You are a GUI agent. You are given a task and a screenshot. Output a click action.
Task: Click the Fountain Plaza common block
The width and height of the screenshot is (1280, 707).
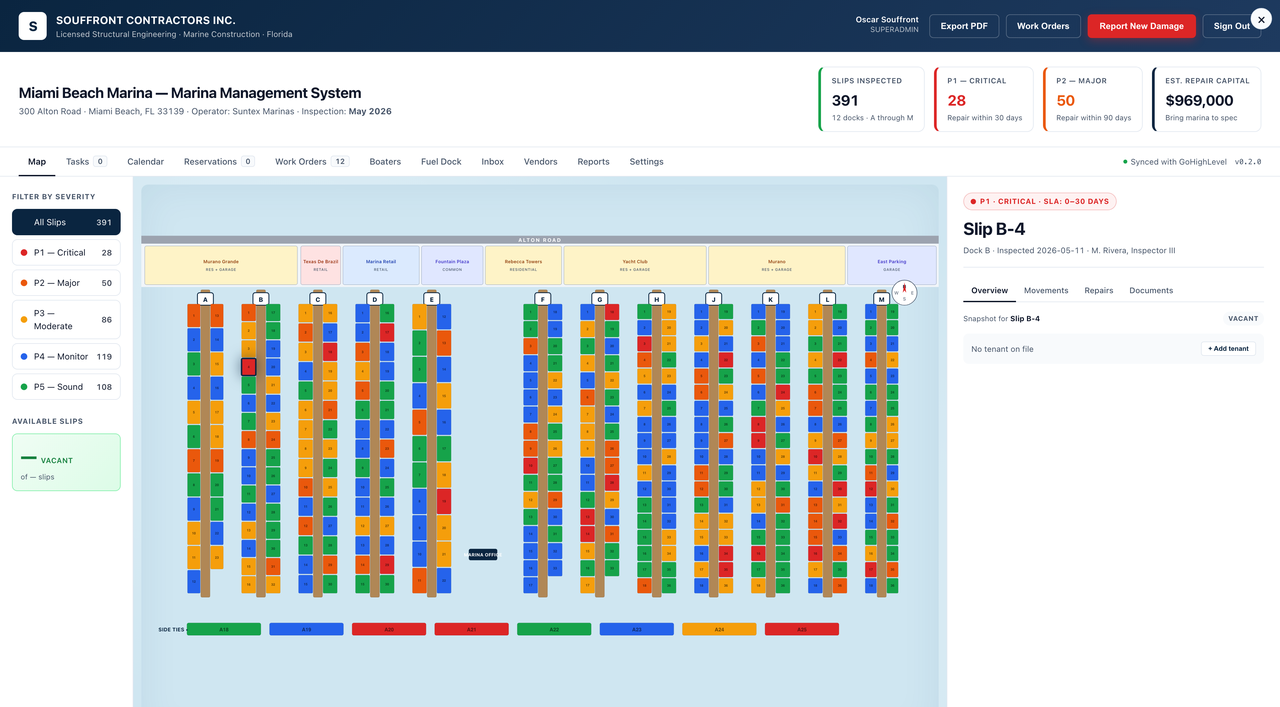452,265
